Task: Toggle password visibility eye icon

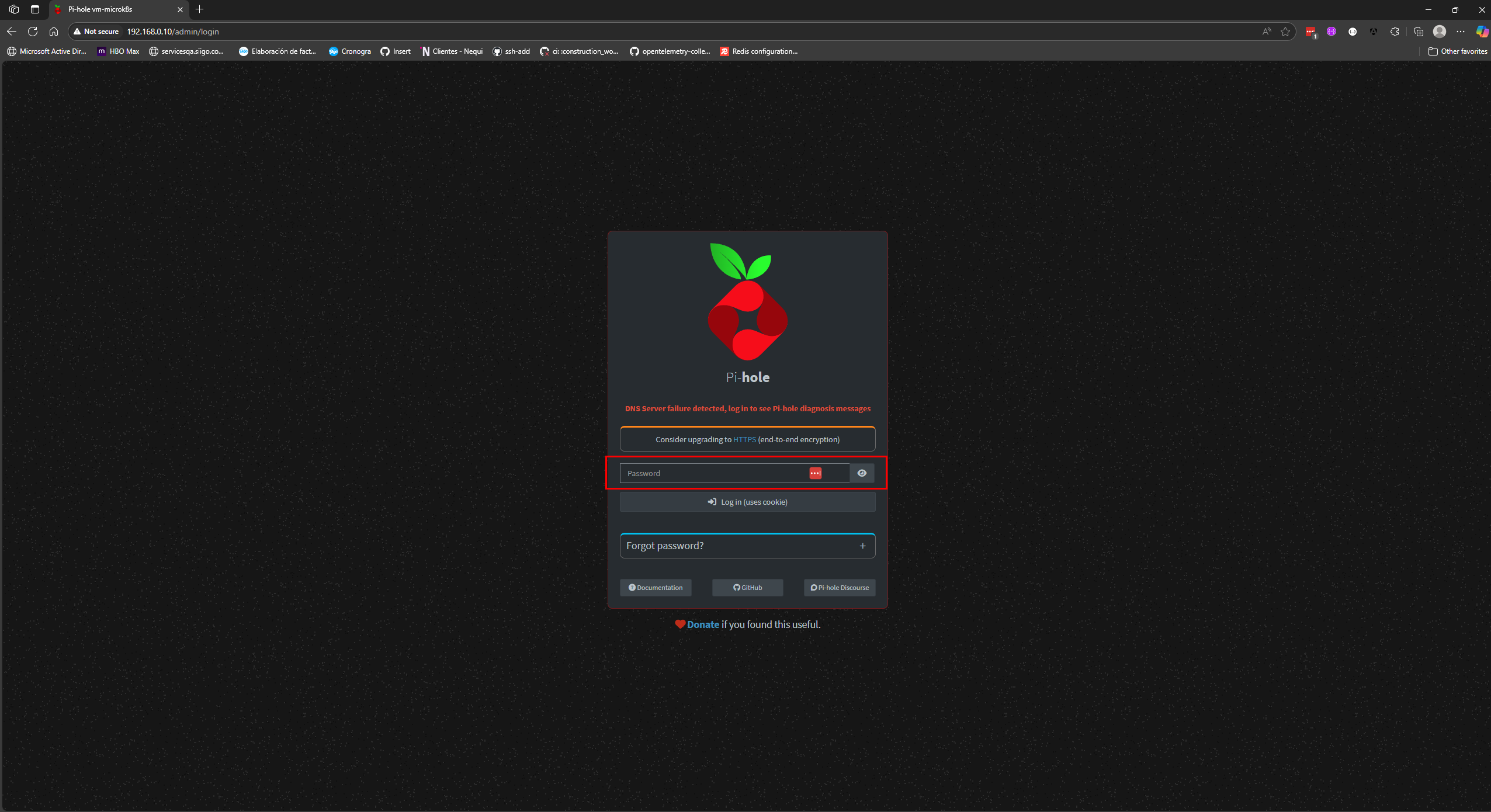Action: click(862, 473)
